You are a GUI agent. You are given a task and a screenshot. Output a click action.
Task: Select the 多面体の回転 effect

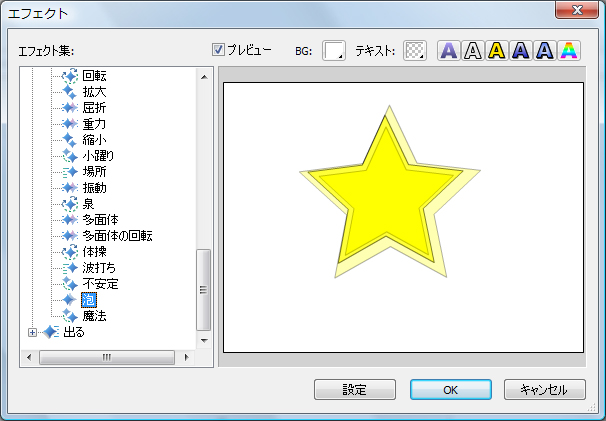coord(117,236)
